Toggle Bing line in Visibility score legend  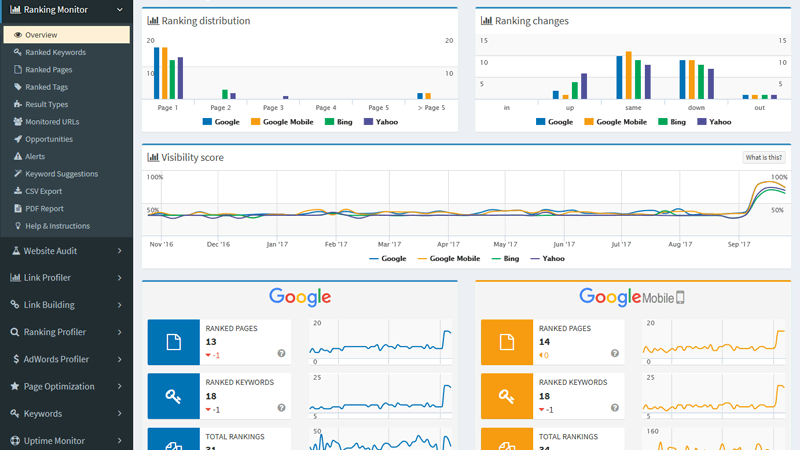click(505, 259)
